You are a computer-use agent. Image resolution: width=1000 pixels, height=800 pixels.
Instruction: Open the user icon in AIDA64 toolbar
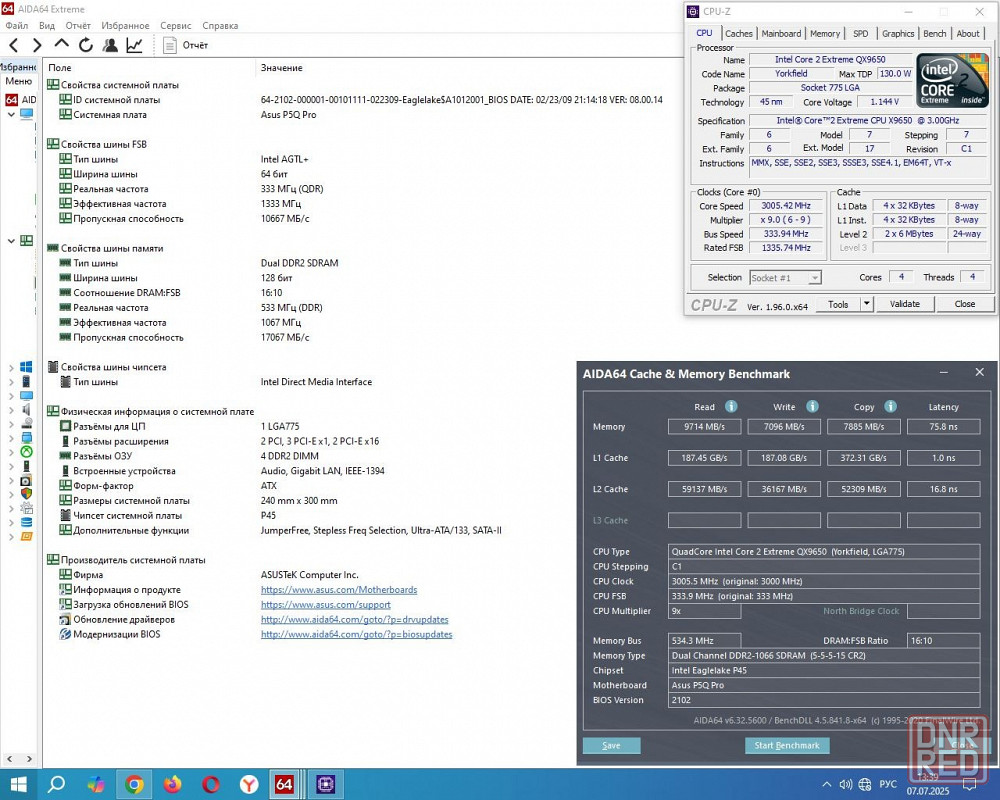tap(110, 45)
